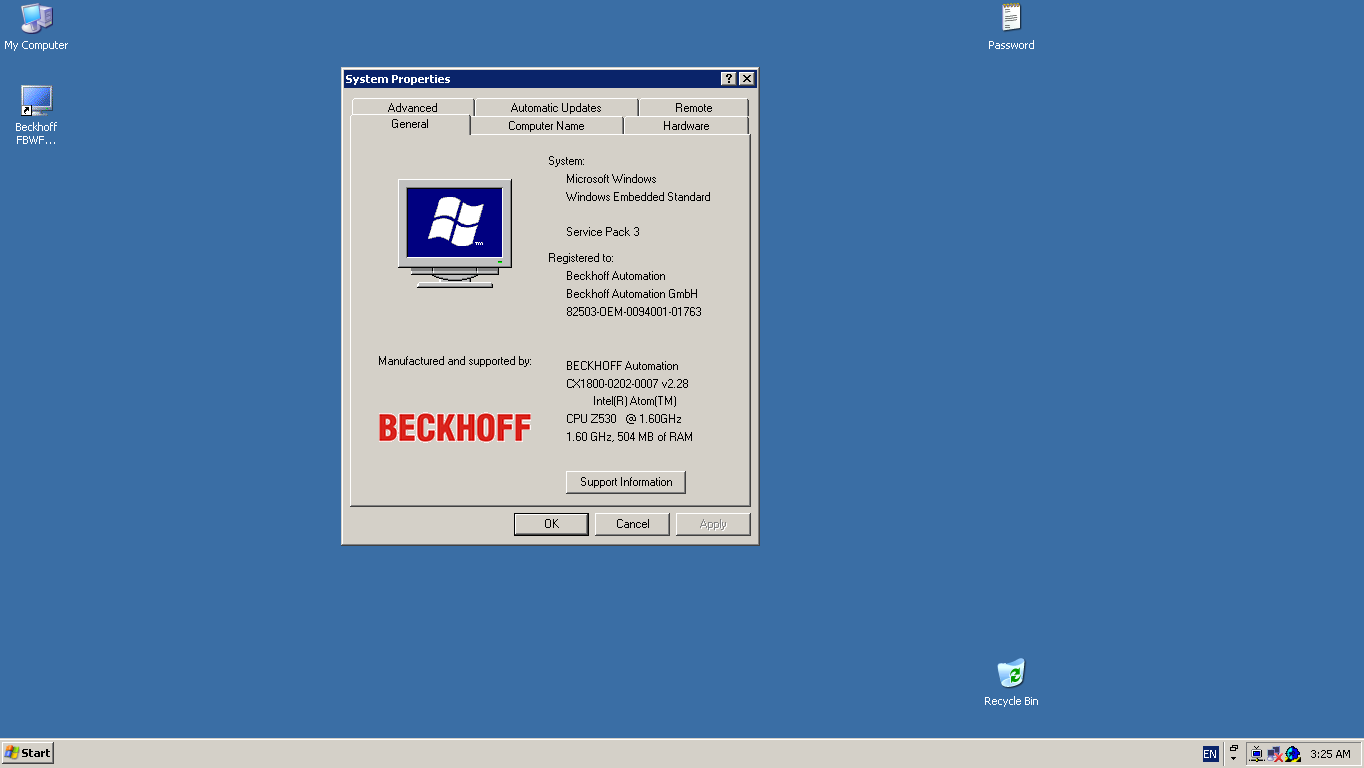Open the Start menu
Screen dimensions: 1364x768
(28, 753)
